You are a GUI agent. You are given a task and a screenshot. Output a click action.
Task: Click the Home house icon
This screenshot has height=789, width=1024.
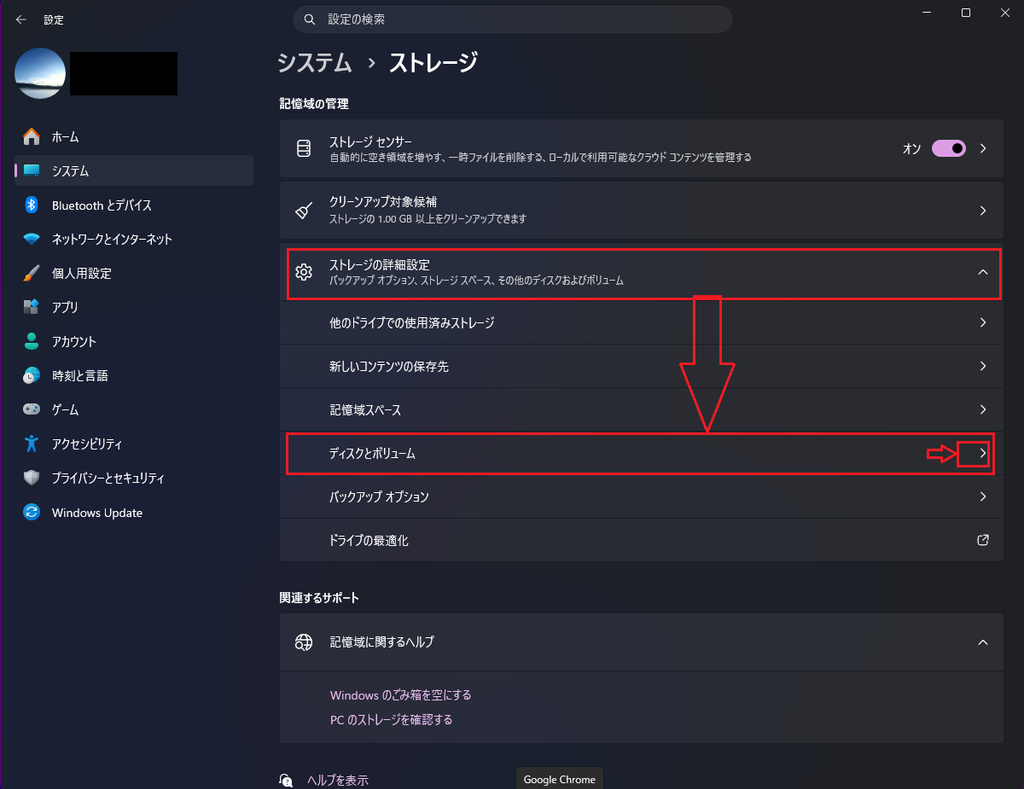tap(31, 137)
